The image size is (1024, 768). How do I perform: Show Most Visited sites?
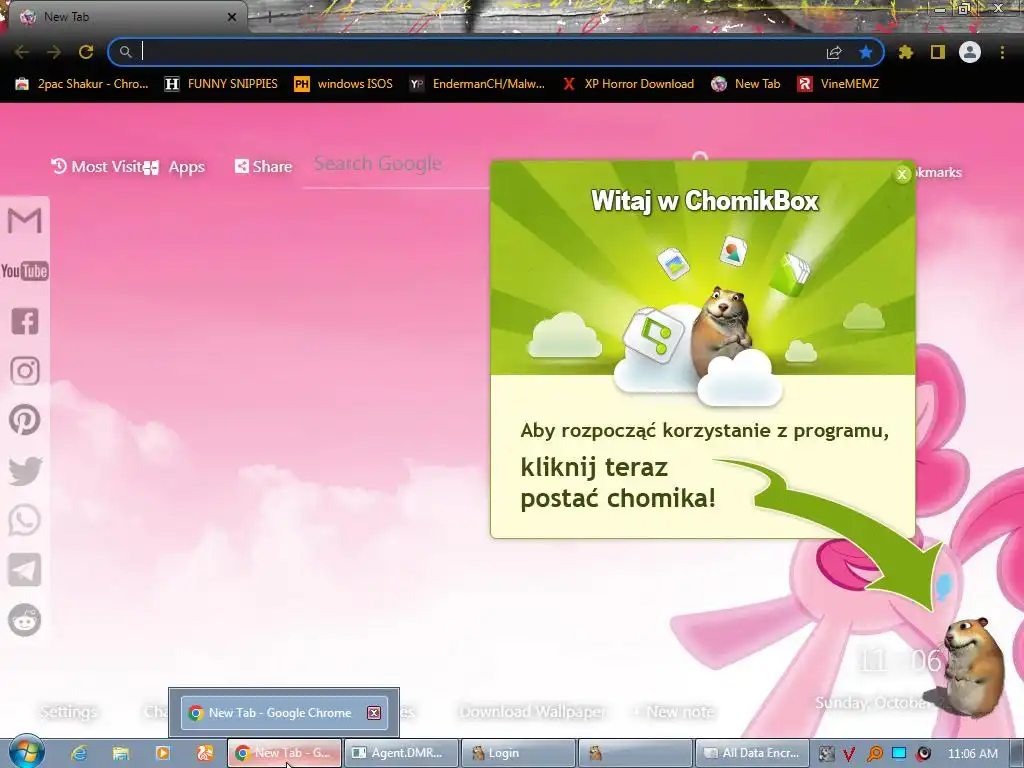tap(97, 167)
